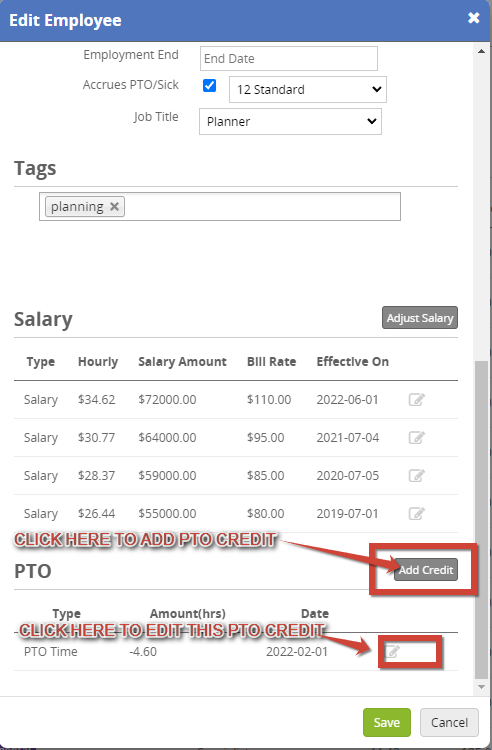Click the Effective On column header
Screen dimensions: 492x750
click(352, 362)
